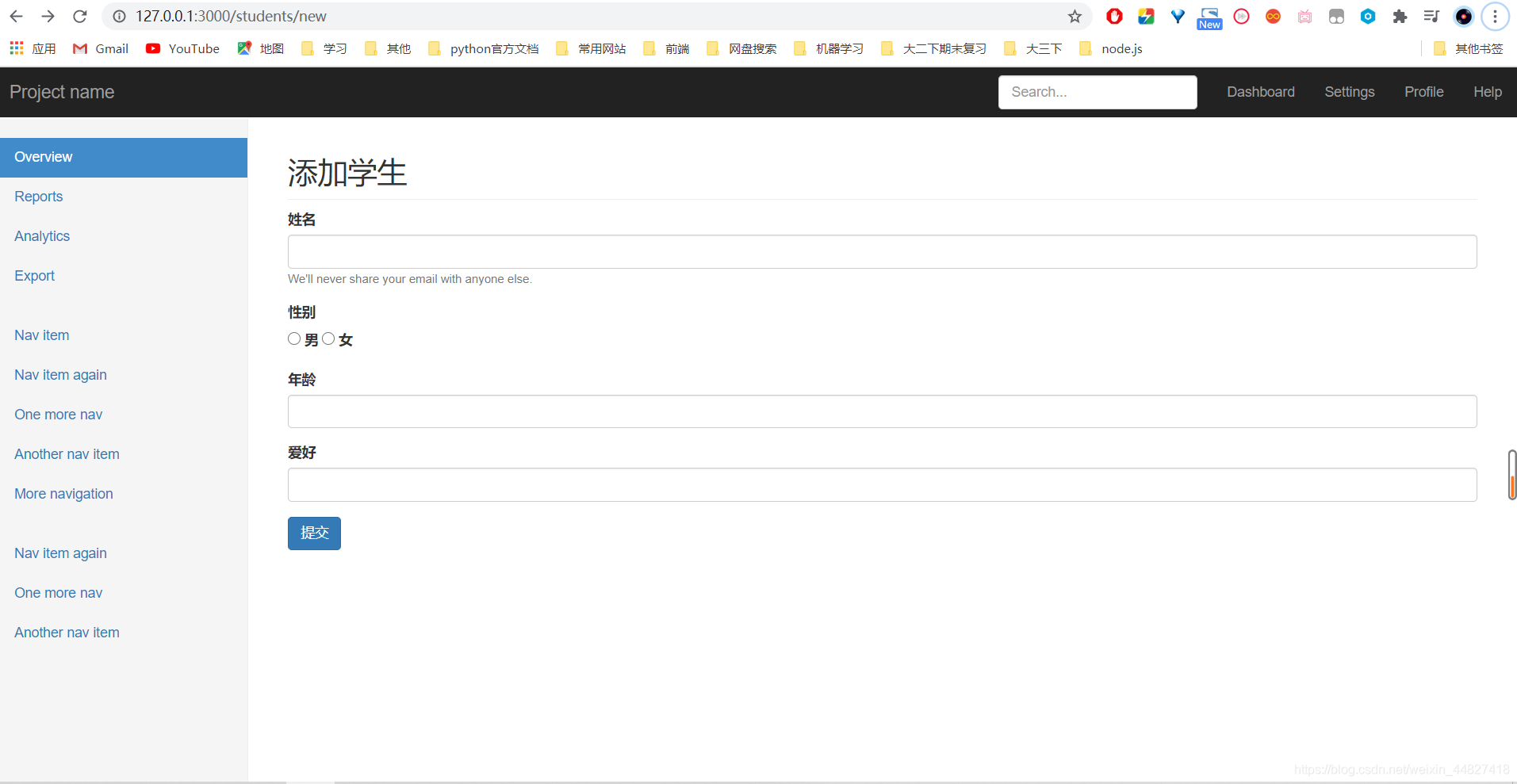The height and width of the screenshot is (784, 1517).
Task: Reload the page with the refresh icon
Action: point(80,16)
